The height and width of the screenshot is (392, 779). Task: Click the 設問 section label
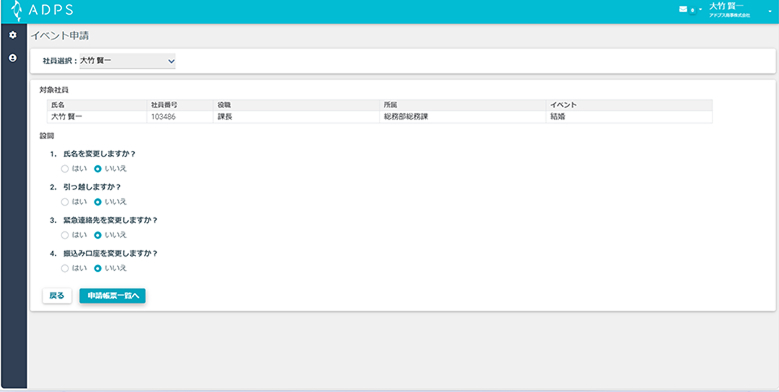(x=46, y=135)
